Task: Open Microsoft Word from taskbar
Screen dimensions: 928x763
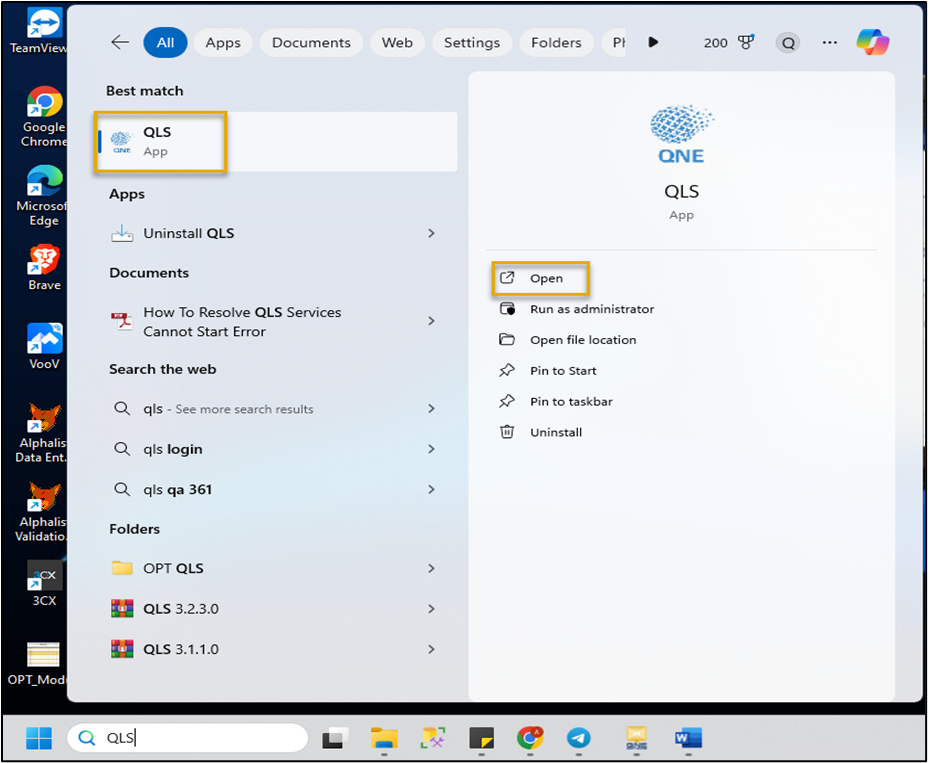Action: click(688, 738)
